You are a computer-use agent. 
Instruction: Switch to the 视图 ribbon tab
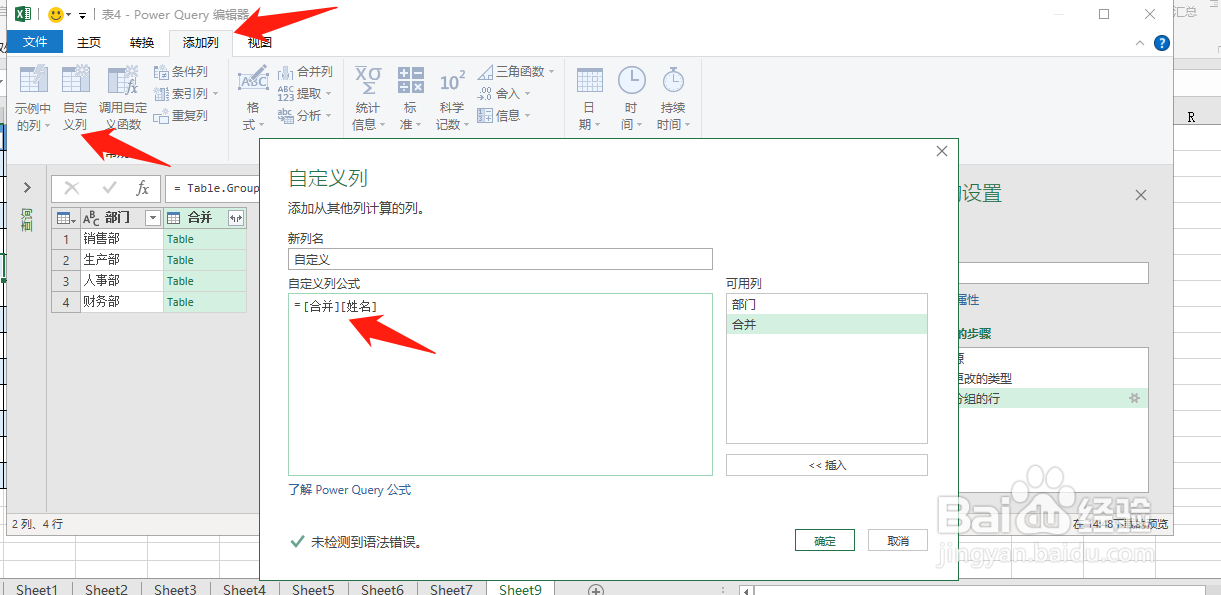pyautogui.click(x=258, y=43)
